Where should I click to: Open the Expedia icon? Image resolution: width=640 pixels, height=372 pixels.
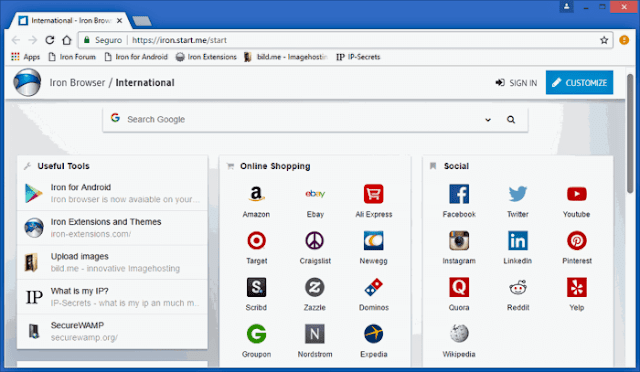point(373,334)
